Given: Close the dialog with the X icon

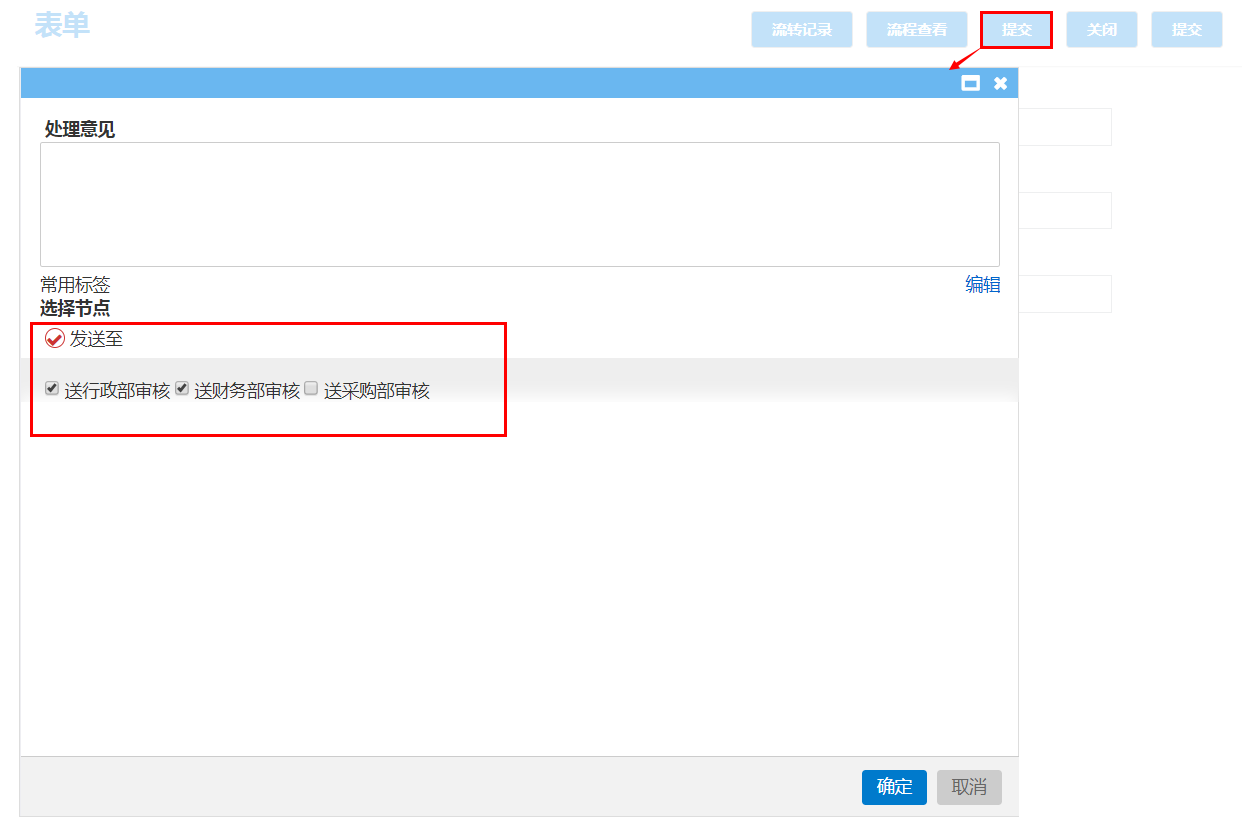Looking at the screenshot, I should (x=1000, y=84).
